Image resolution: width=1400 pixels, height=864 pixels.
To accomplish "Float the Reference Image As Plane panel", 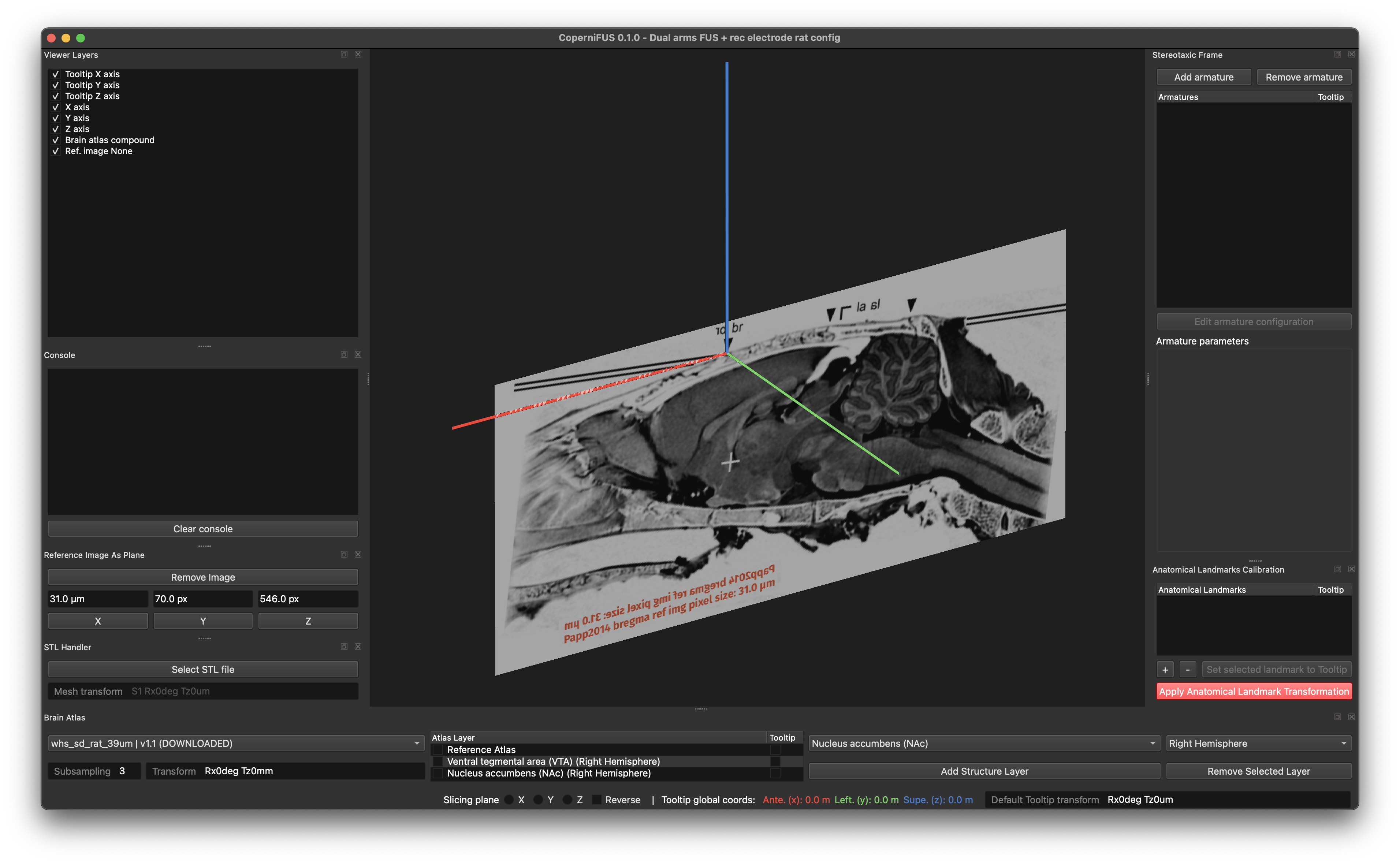I will coord(344,554).
